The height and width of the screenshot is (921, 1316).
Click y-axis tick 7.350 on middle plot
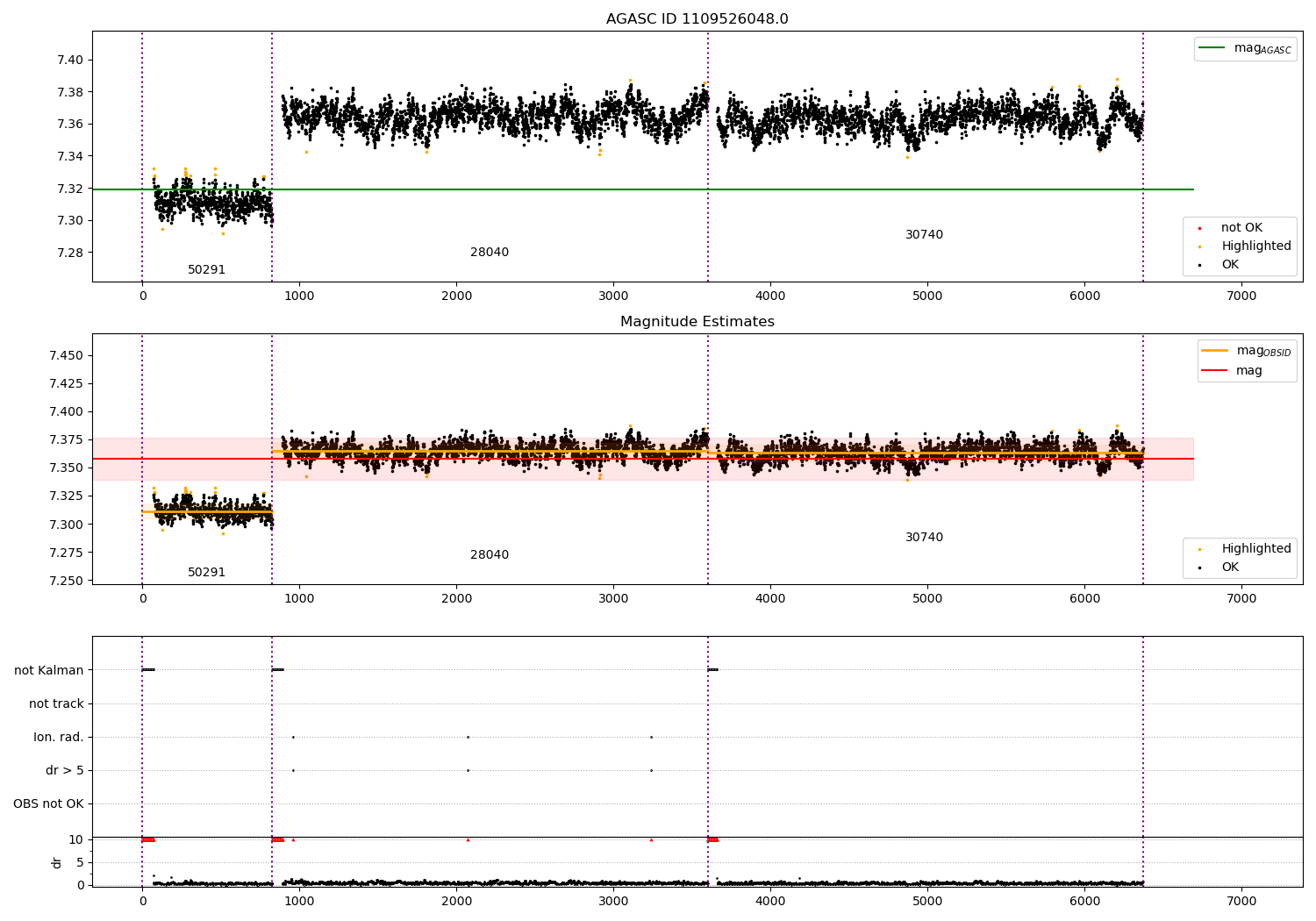(67, 468)
